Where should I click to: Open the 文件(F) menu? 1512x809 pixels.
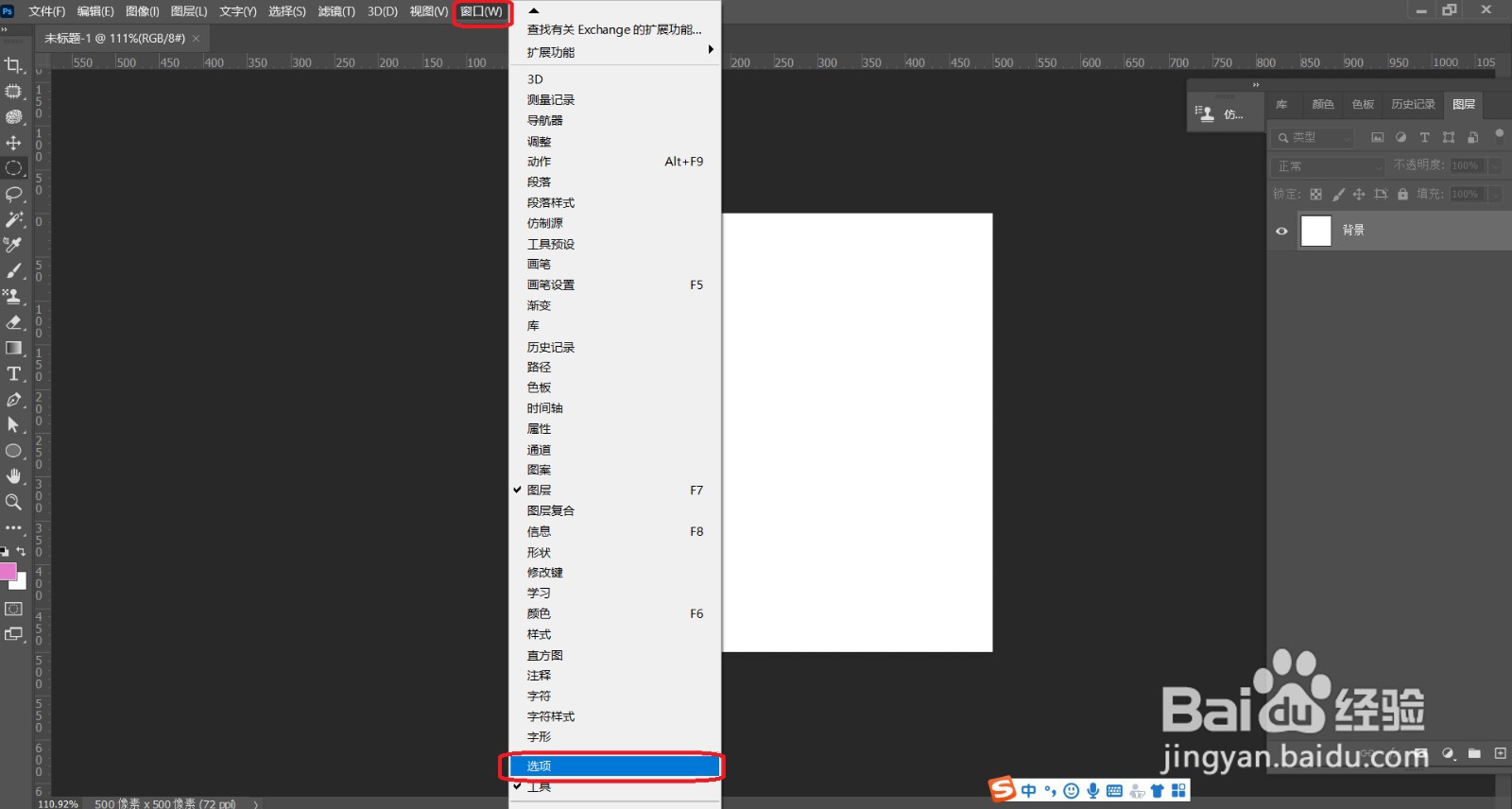tap(47, 11)
